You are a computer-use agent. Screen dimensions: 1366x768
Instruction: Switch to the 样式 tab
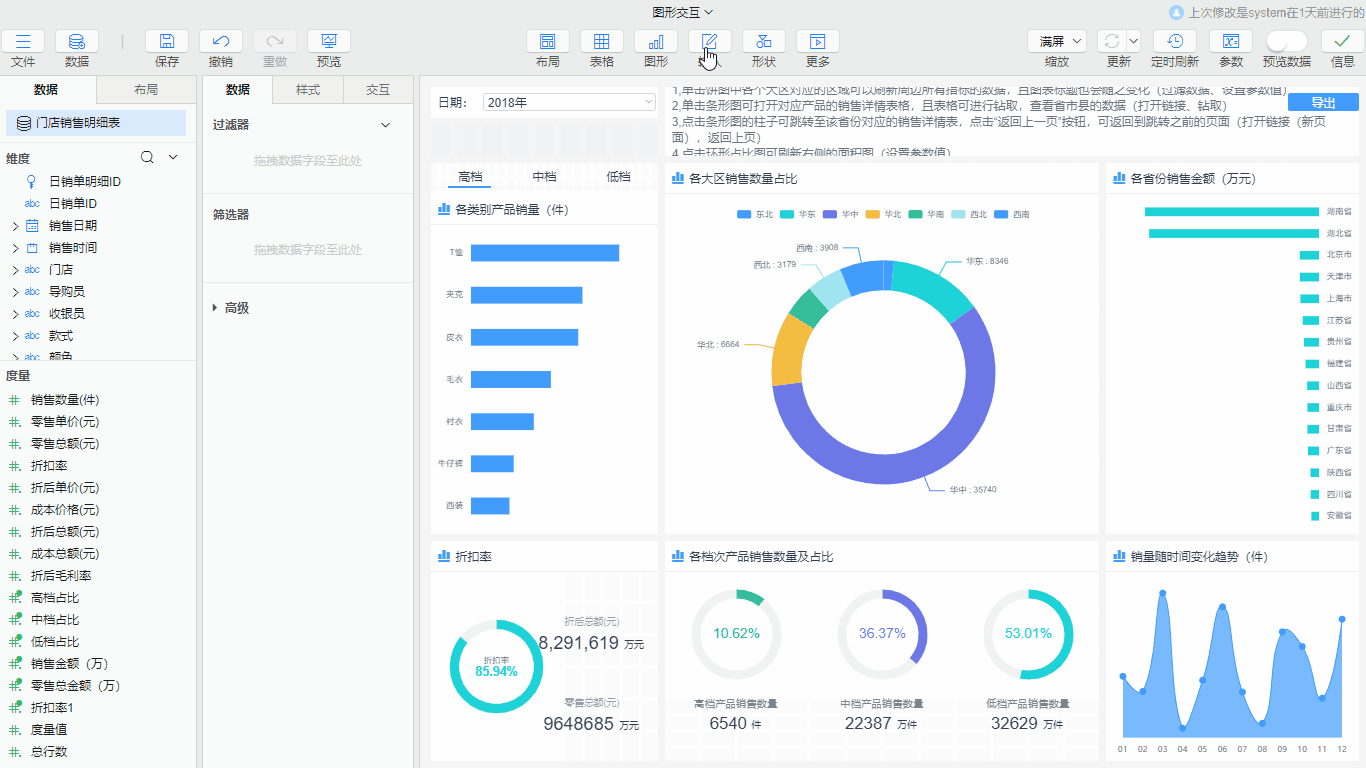(308, 90)
